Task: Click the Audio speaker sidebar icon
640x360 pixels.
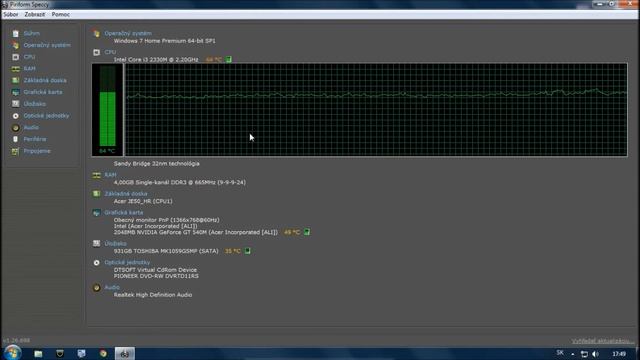Action: tap(16, 128)
